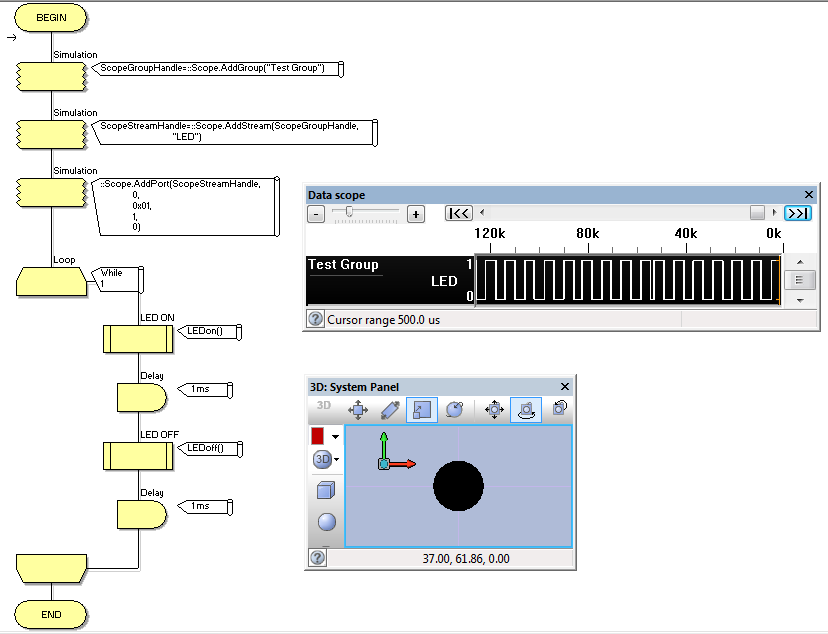Click the red background color swatch

tap(317, 436)
